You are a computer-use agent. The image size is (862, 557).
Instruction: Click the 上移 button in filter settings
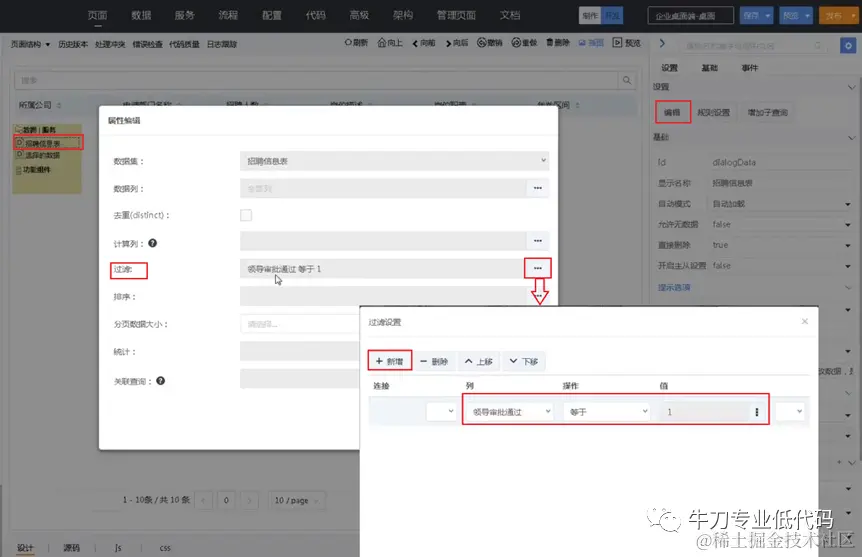478,361
